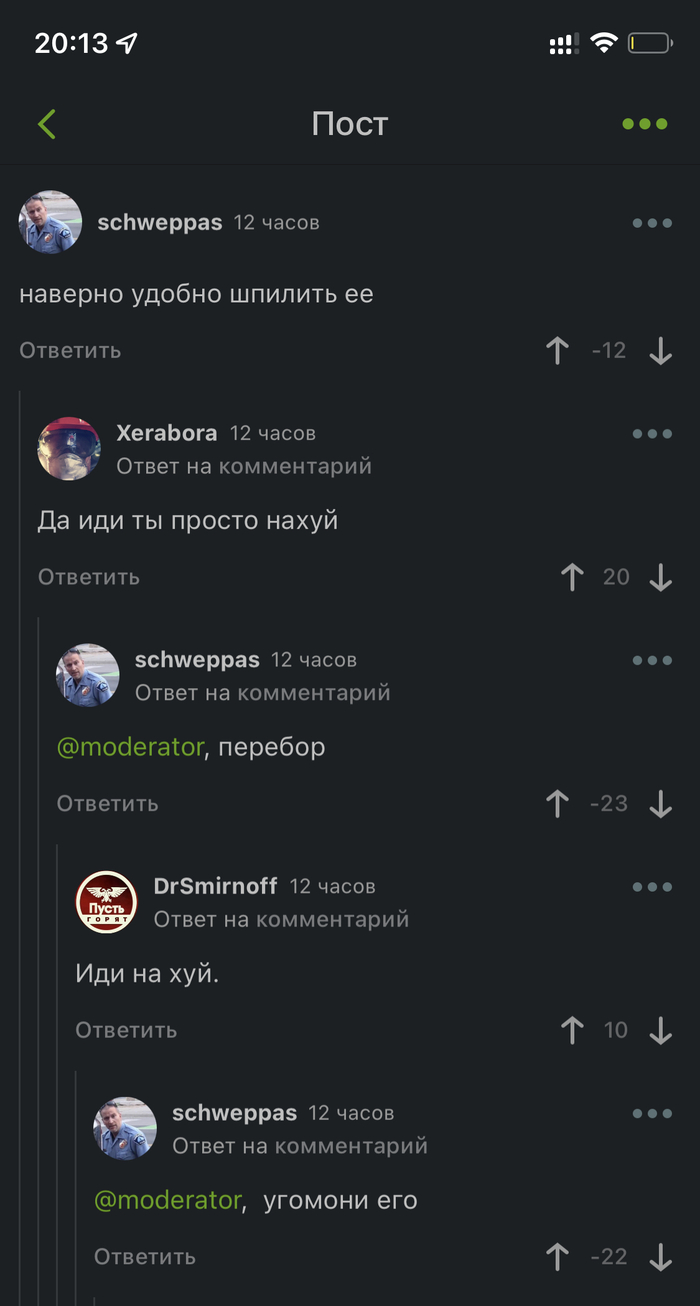Open the green three-dot post menu

click(x=645, y=124)
